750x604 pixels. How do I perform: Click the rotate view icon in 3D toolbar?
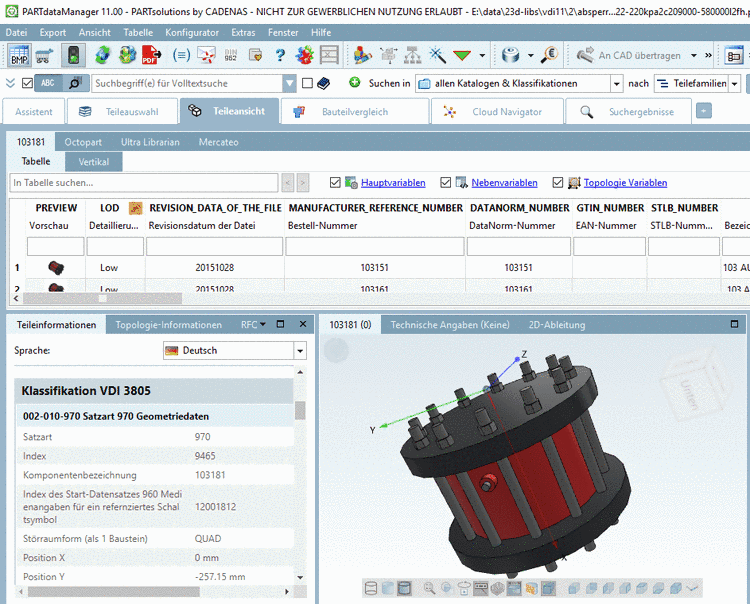[x=463, y=588]
